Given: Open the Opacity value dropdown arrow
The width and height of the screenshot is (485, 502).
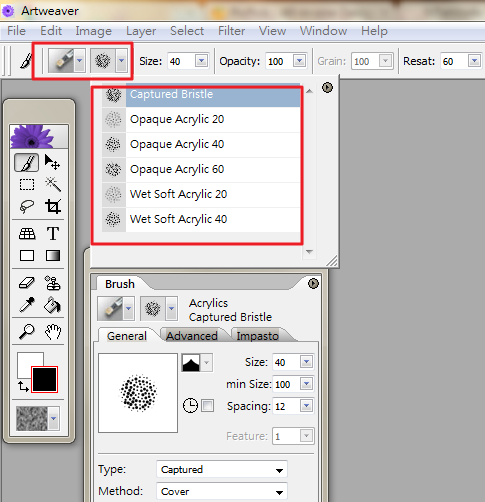Looking at the screenshot, I should (299, 61).
